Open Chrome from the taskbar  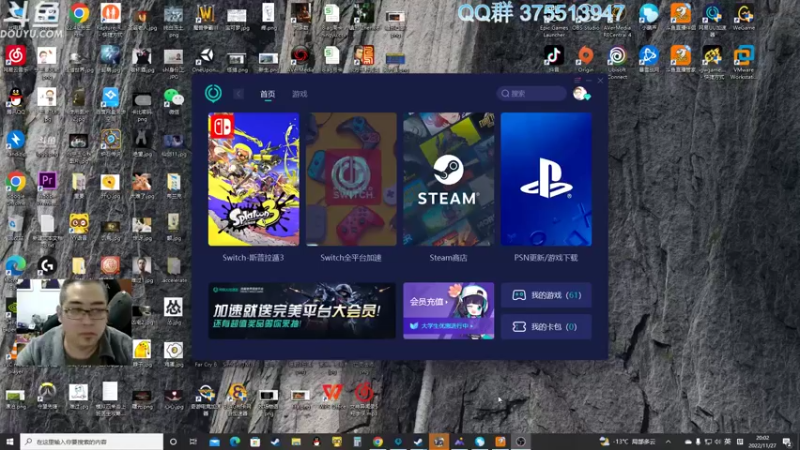click(378, 442)
